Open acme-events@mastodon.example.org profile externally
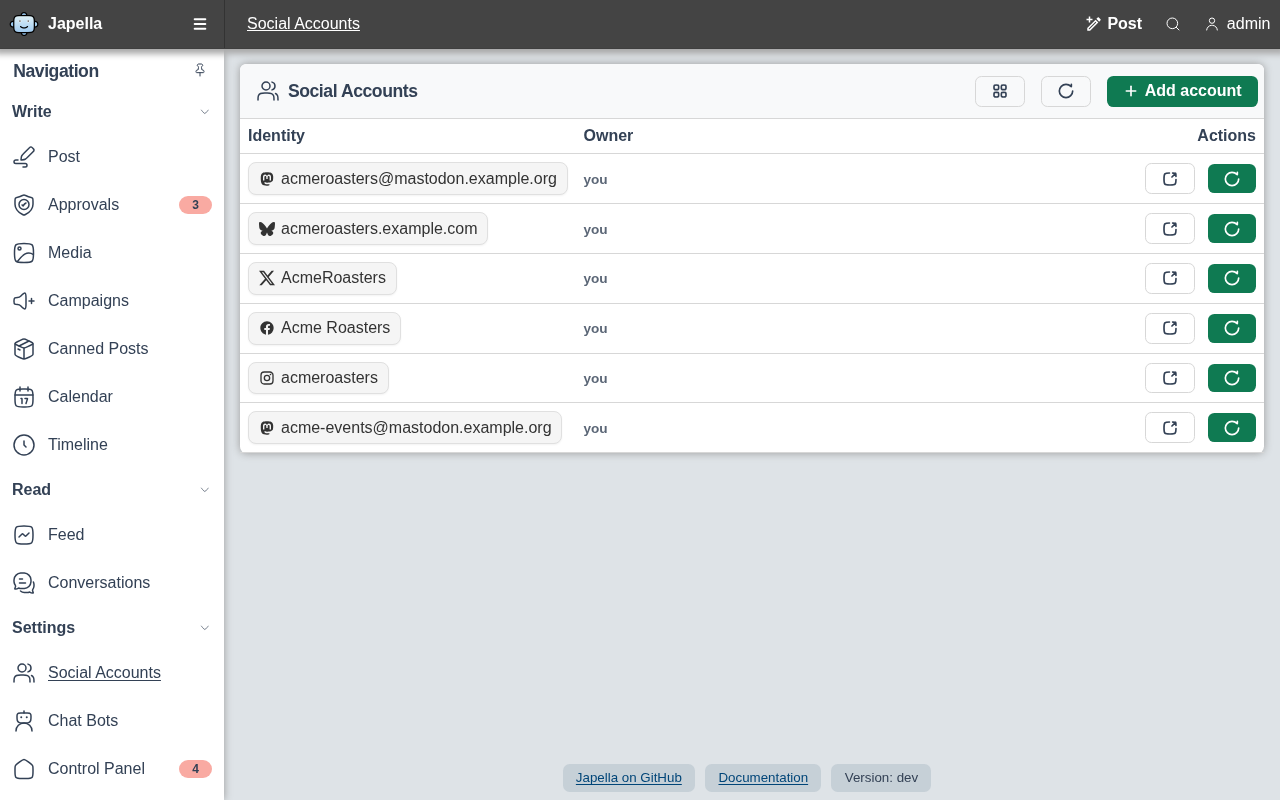Viewport: 1280px width, 800px height. click(1170, 428)
